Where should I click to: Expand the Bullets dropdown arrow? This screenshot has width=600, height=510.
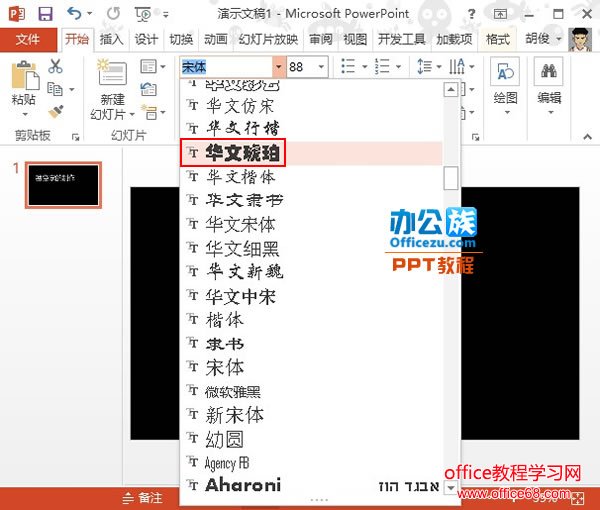click(x=365, y=67)
